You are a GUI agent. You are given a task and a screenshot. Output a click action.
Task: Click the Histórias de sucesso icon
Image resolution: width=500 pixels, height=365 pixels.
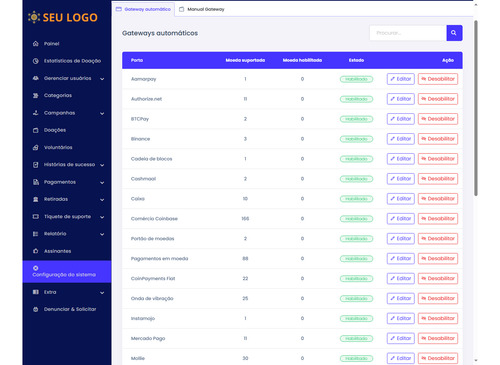[36, 165]
